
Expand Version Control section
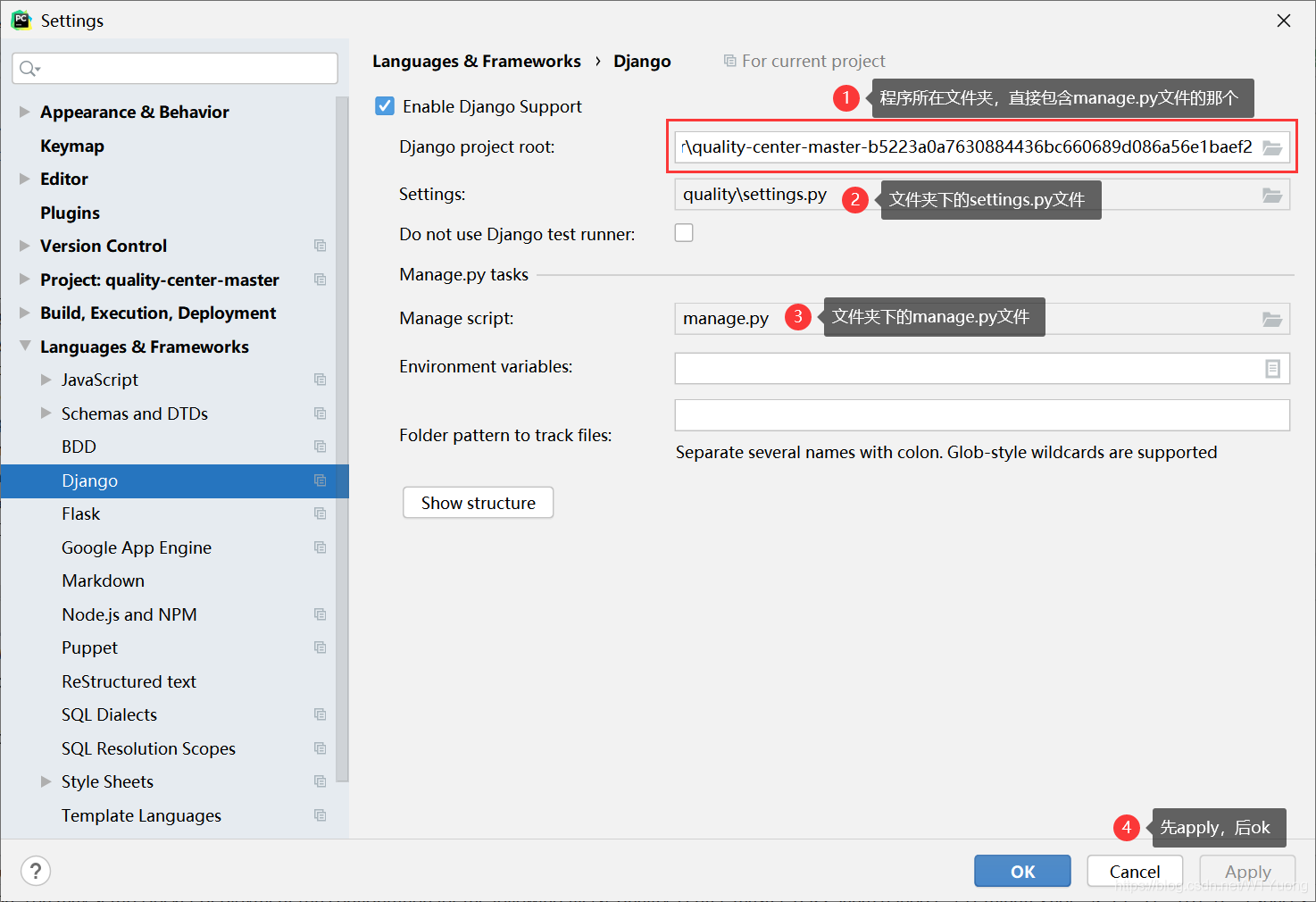coord(24,246)
